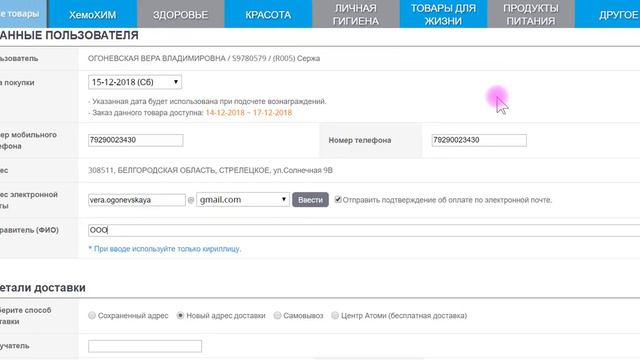Click the mobile number field 79290023430
The height and width of the screenshot is (360, 640).
click(x=136, y=140)
